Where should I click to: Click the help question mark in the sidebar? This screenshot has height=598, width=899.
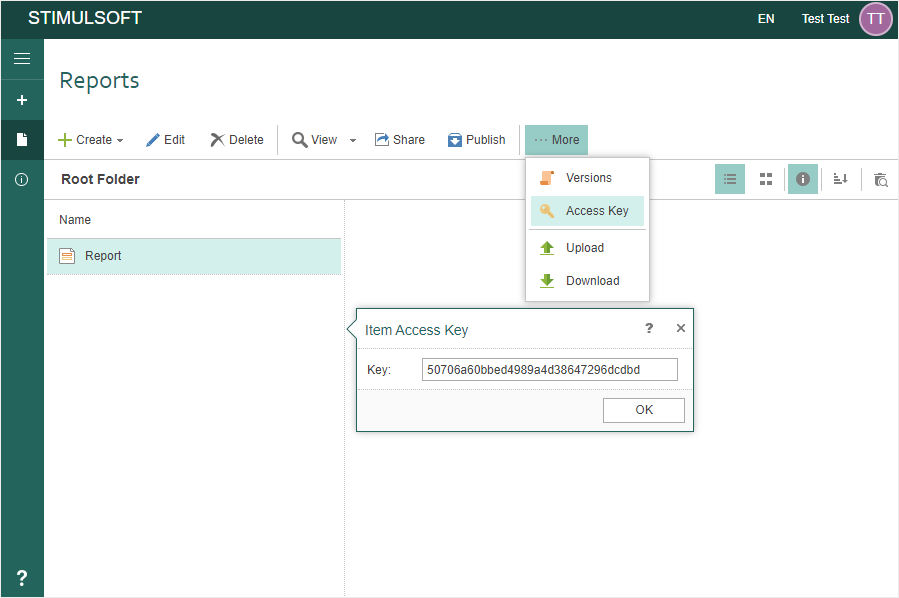pos(22,577)
